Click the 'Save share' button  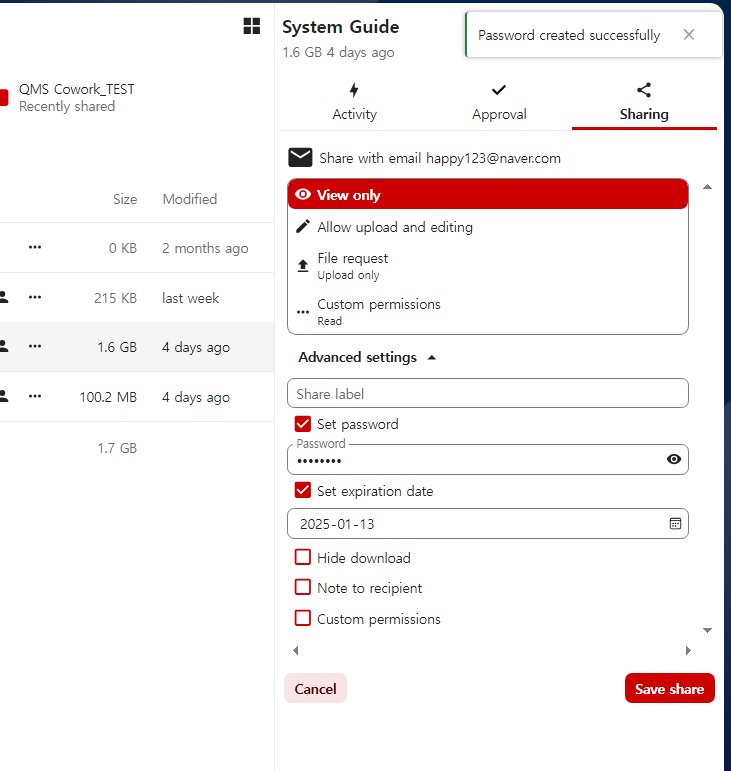click(x=669, y=689)
